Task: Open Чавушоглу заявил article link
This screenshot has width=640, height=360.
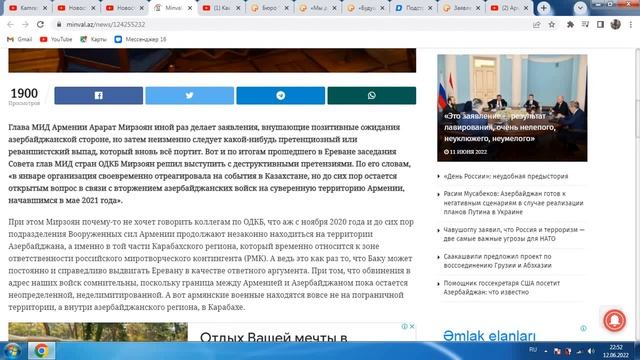Action: point(514,234)
